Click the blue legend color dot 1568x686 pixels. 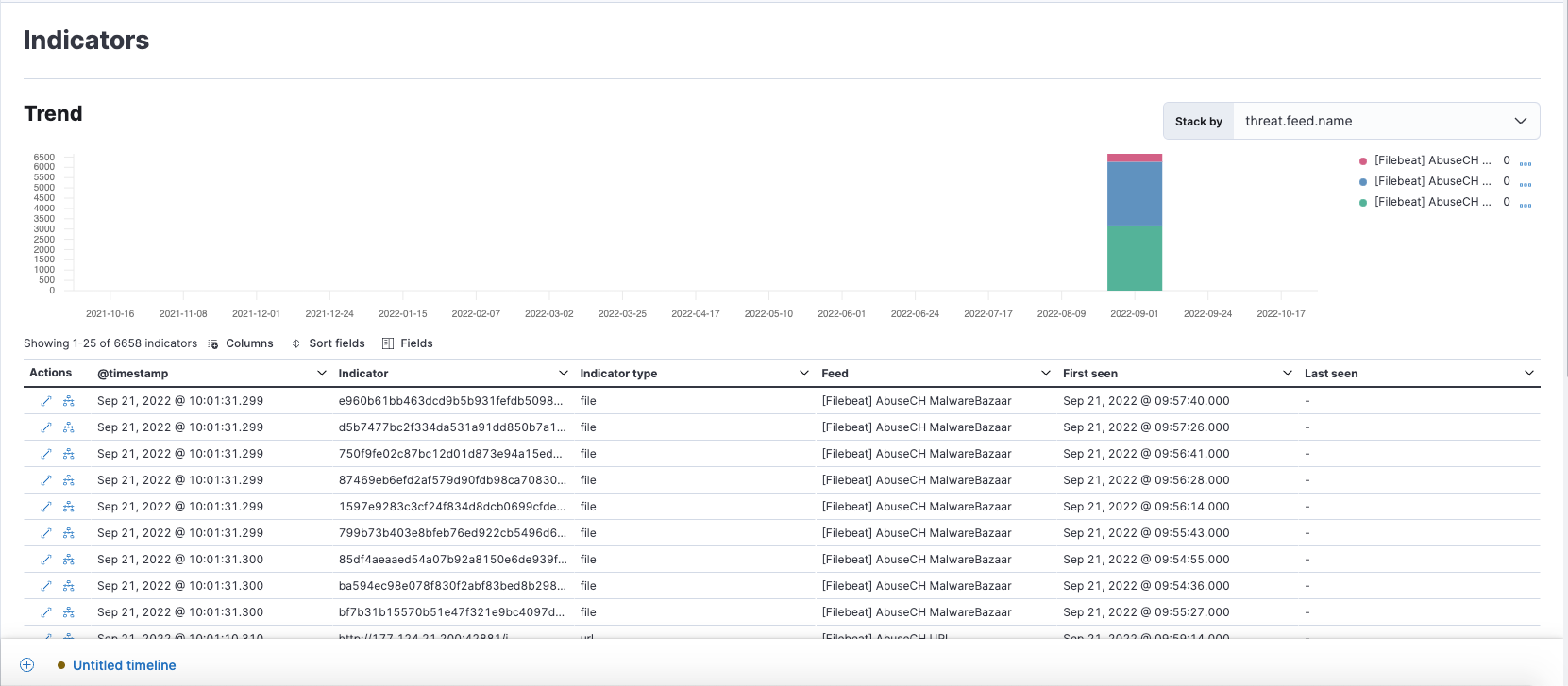(x=1362, y=182)
